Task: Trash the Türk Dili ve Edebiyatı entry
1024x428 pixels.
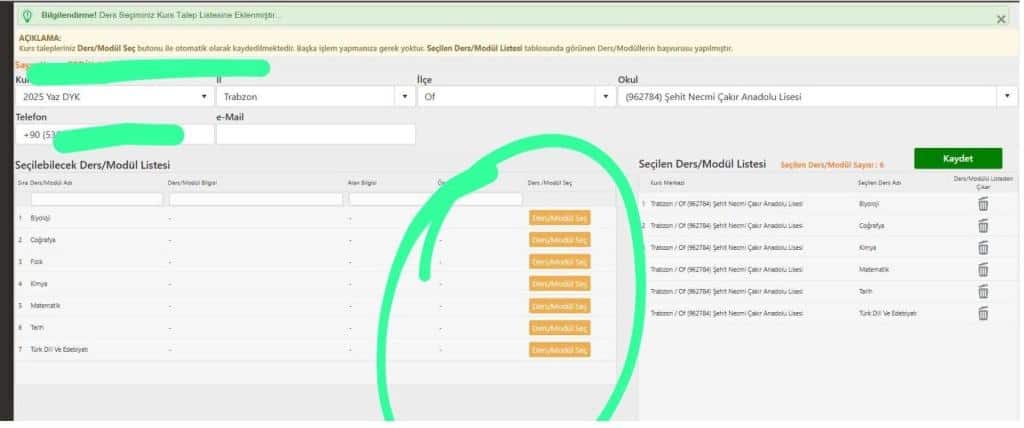Action: [x=982, y=313]
